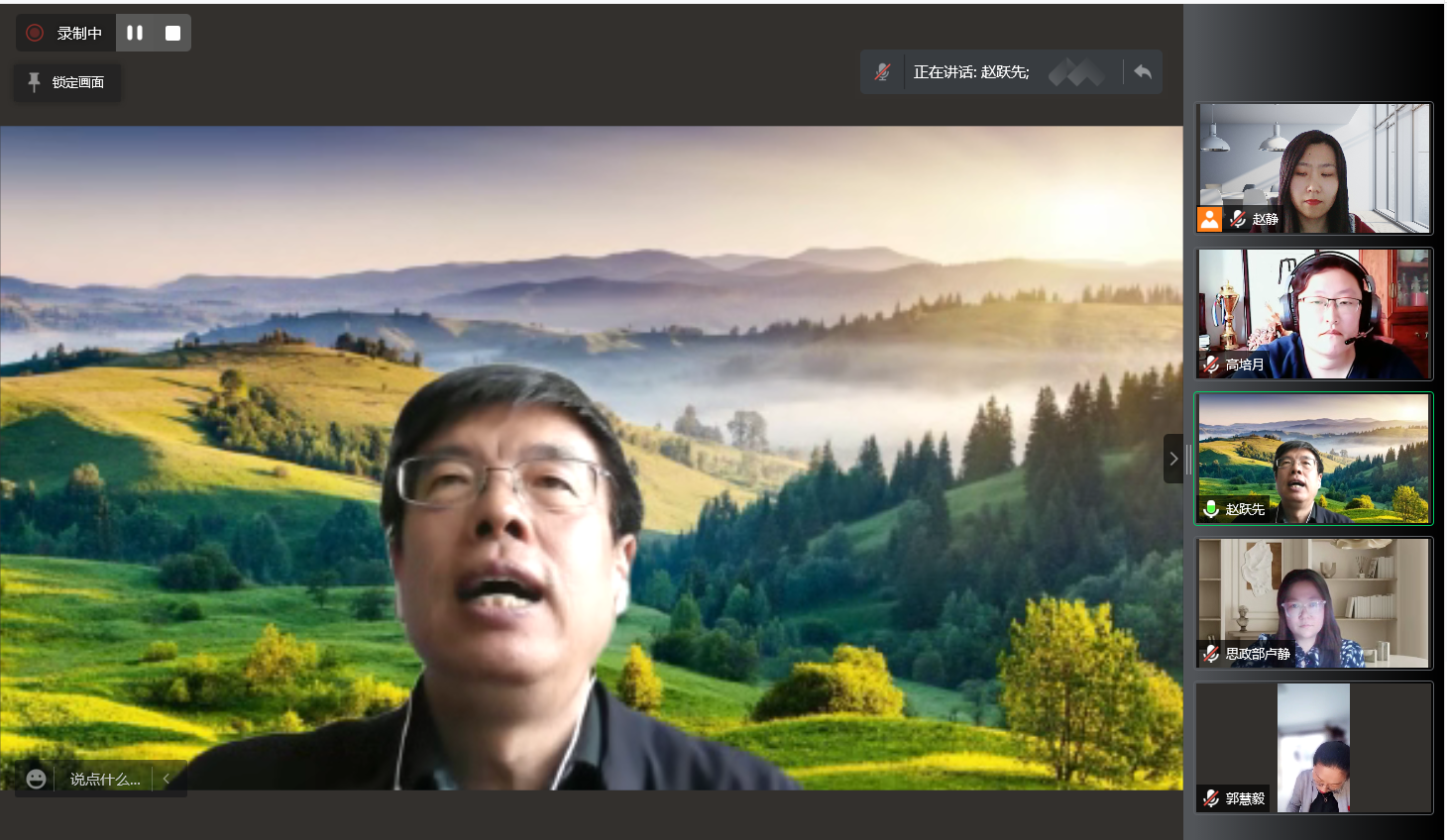Image resolution: width=1447 pixels, height=840 pixels.
Task: Click the orange host badge next to 赵静
Action: tap(1209, 219)
